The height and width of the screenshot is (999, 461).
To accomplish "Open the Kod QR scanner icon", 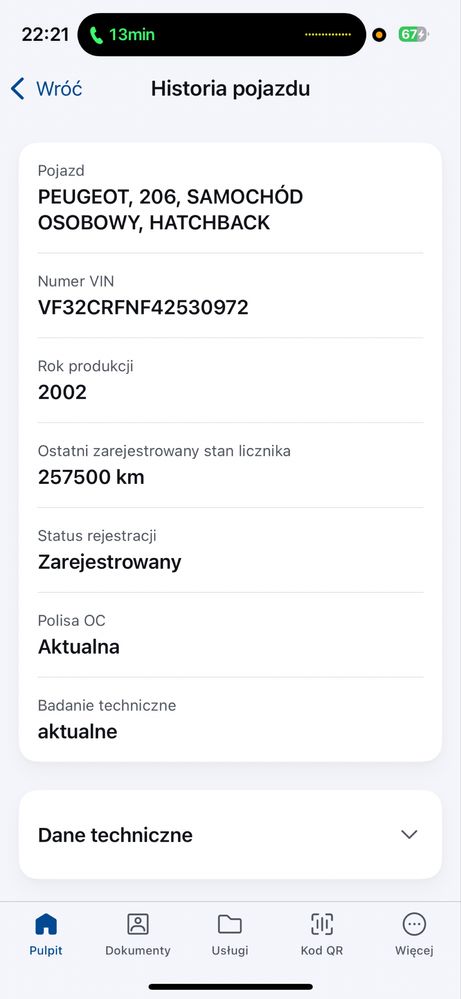I will [x=322, y=924].
